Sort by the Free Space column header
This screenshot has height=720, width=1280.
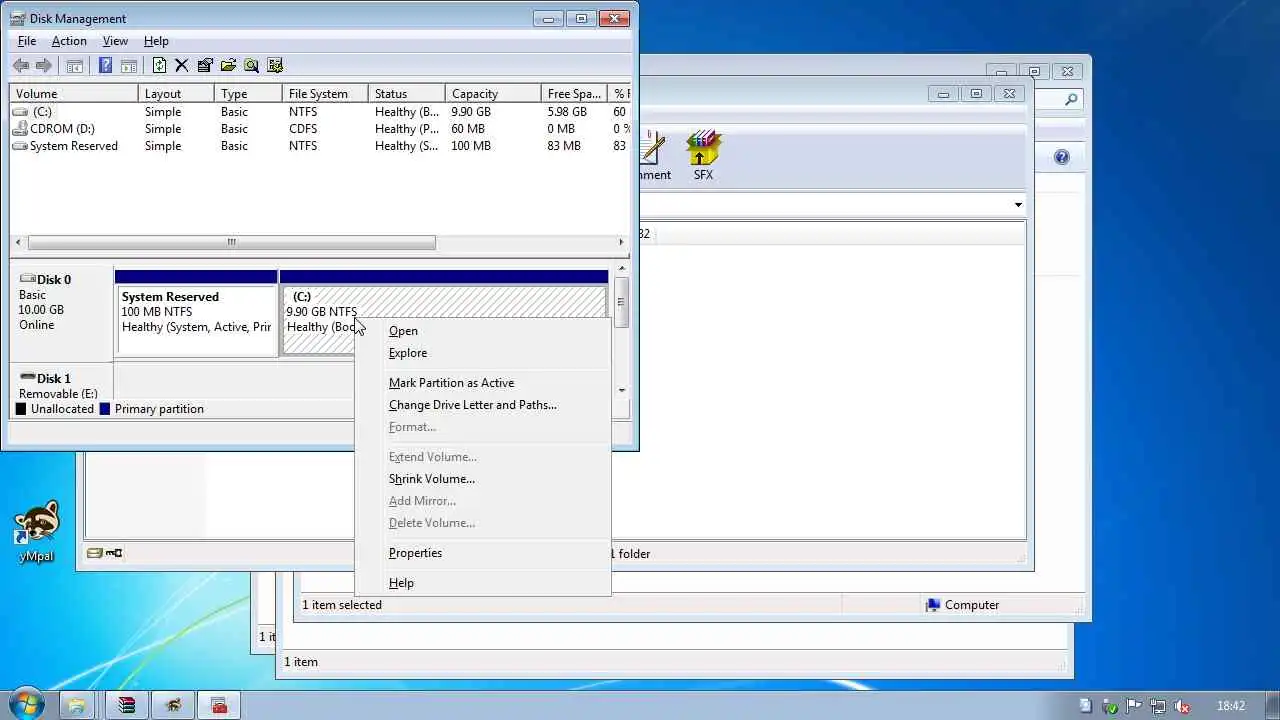(573, 94)
